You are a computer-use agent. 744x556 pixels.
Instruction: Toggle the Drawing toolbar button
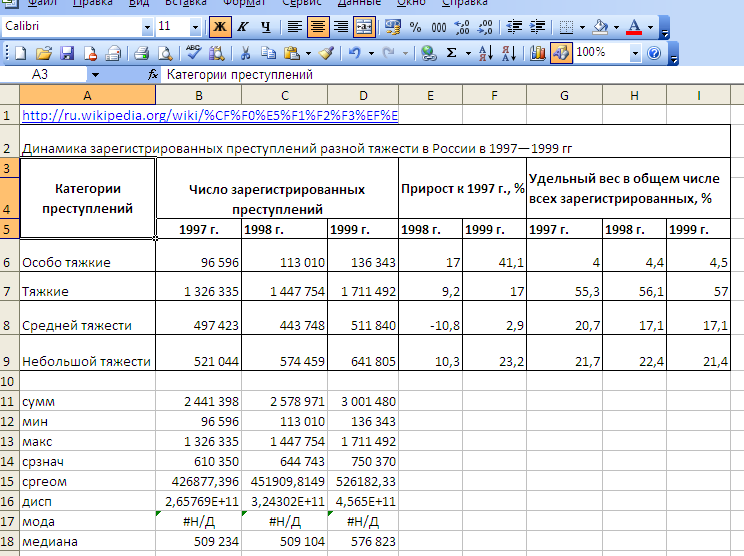point(561,53)
